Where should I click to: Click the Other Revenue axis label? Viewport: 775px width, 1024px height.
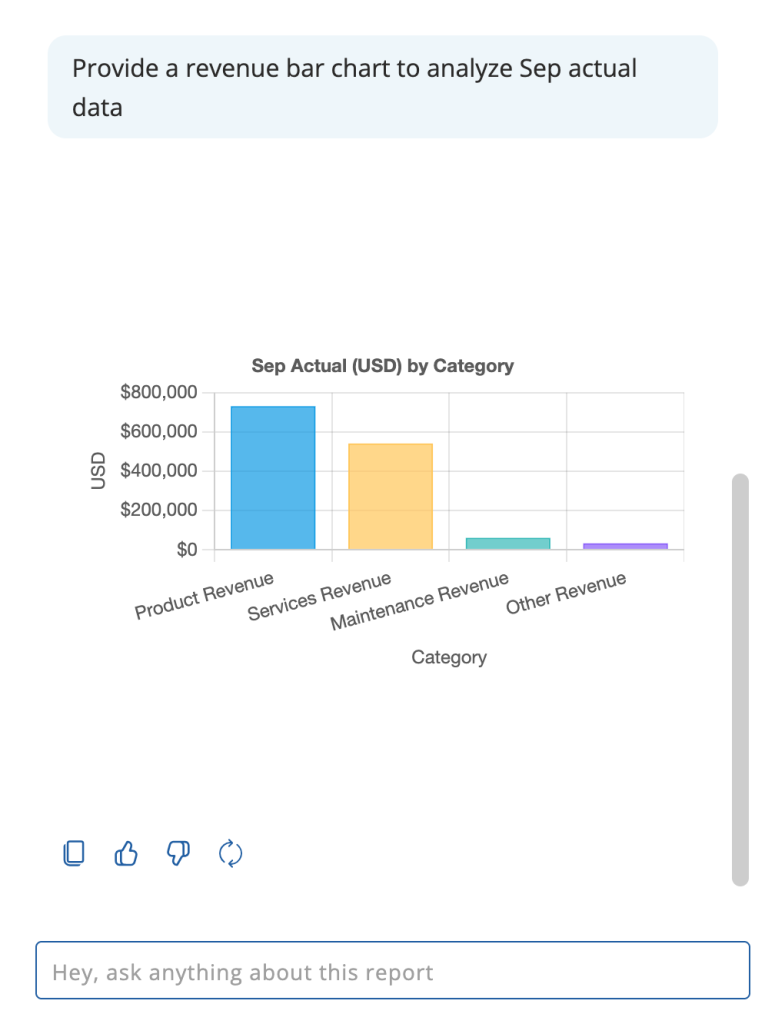click(566, 593)
